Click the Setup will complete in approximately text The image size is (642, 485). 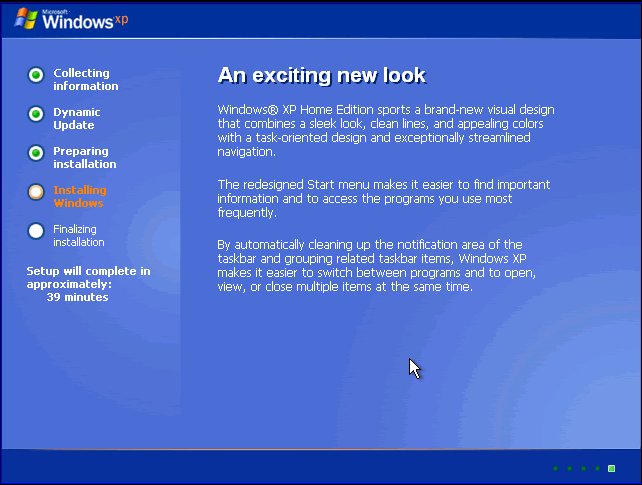88,277
